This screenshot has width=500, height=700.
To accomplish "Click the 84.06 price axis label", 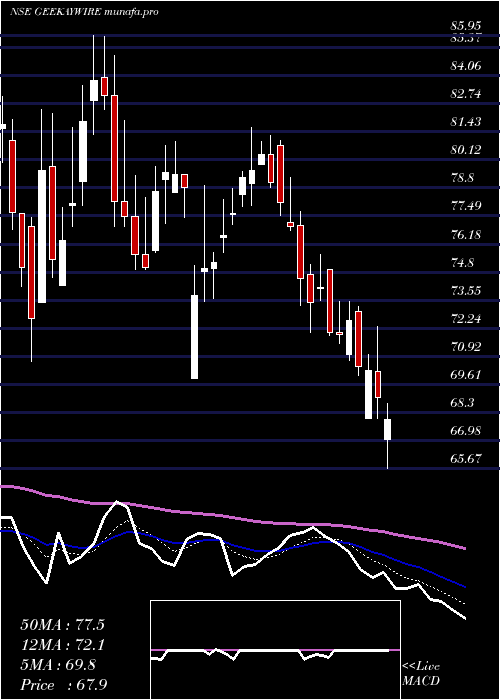I will 467,66.
